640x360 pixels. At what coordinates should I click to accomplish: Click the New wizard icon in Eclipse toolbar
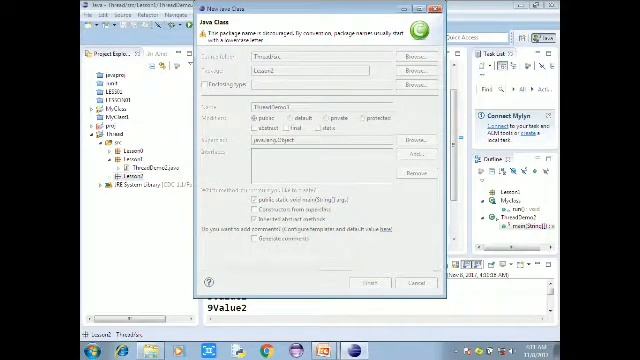[88, 25]
